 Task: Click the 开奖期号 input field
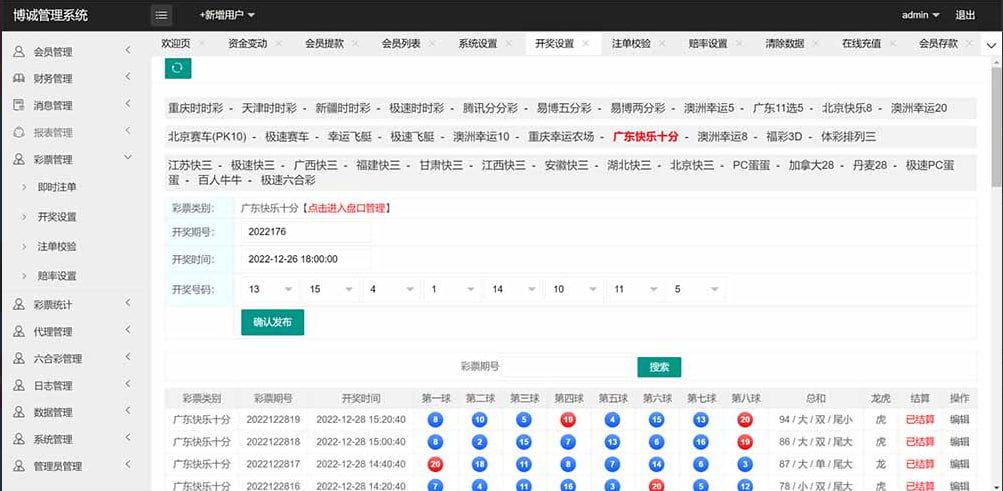pyautogui.click(x=306, y=231)
